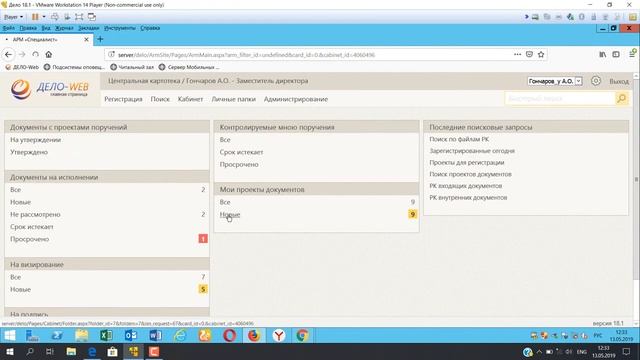Screen dimensions: 640x360
Task: Open Outlook from the guest taskbar
Action: 131,336
